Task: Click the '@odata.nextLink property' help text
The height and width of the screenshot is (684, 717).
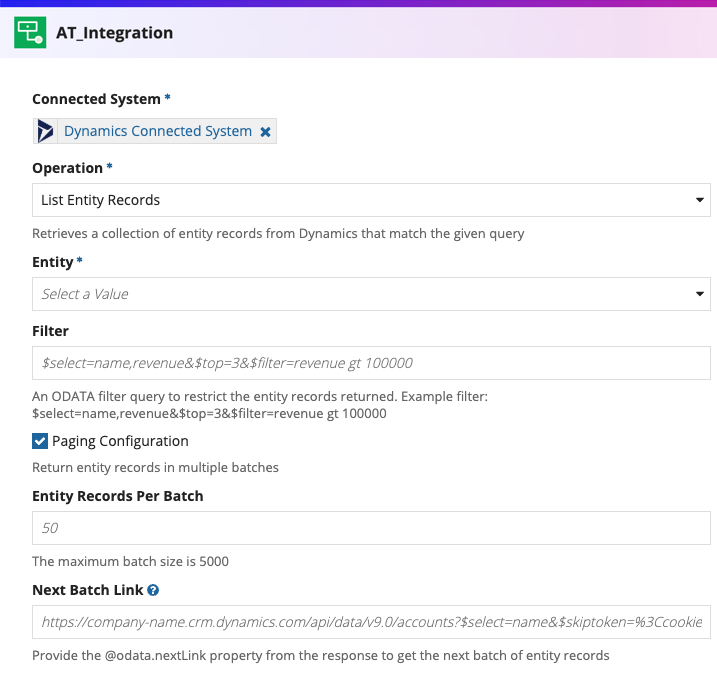Action: tap(321, 656)
